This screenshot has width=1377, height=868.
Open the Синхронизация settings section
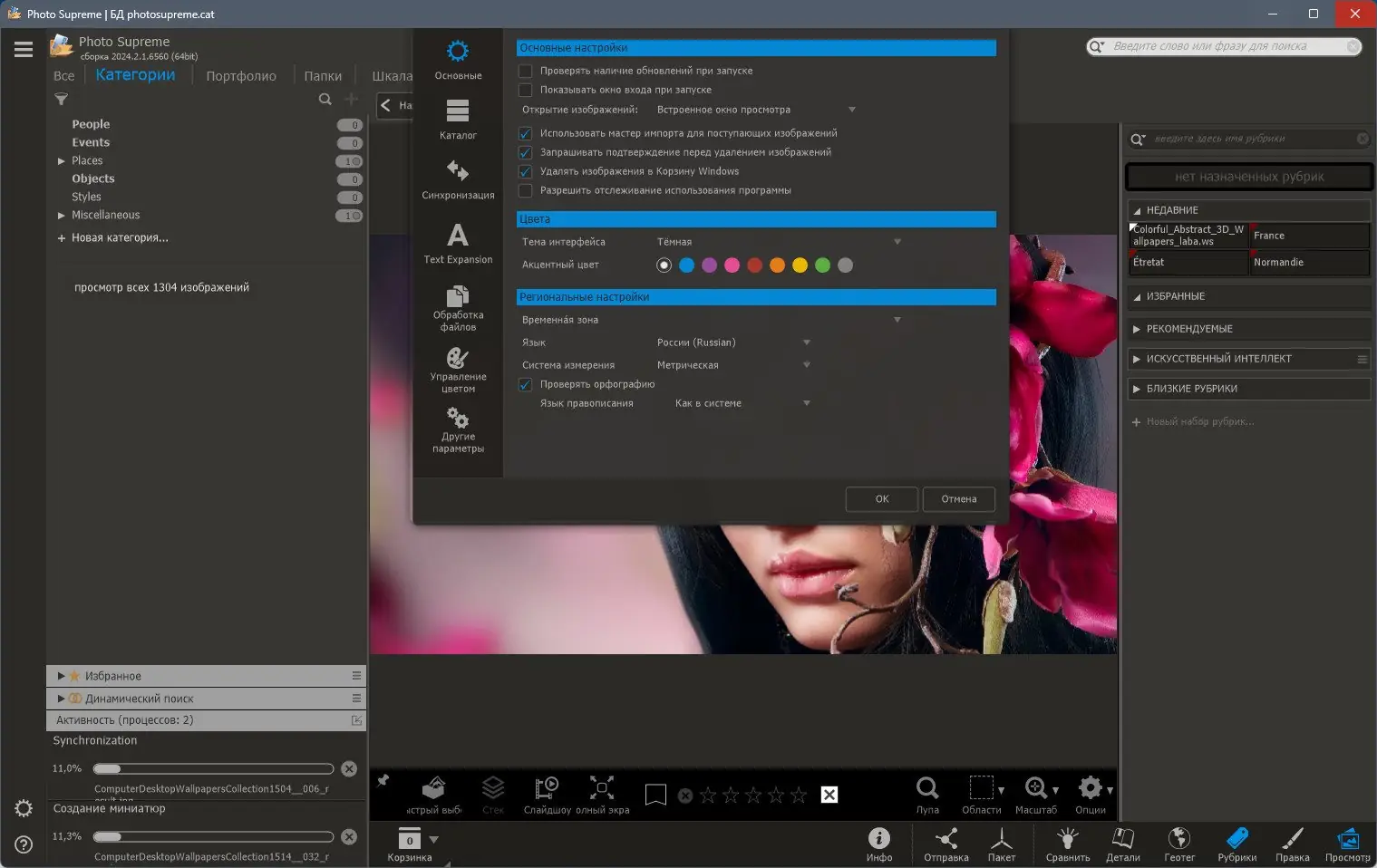coord(458,178)
